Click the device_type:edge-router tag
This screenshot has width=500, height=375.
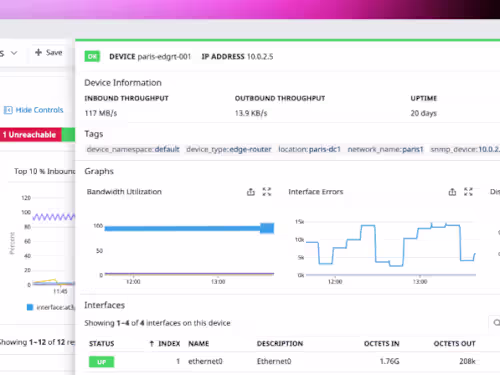pos(229,149)
